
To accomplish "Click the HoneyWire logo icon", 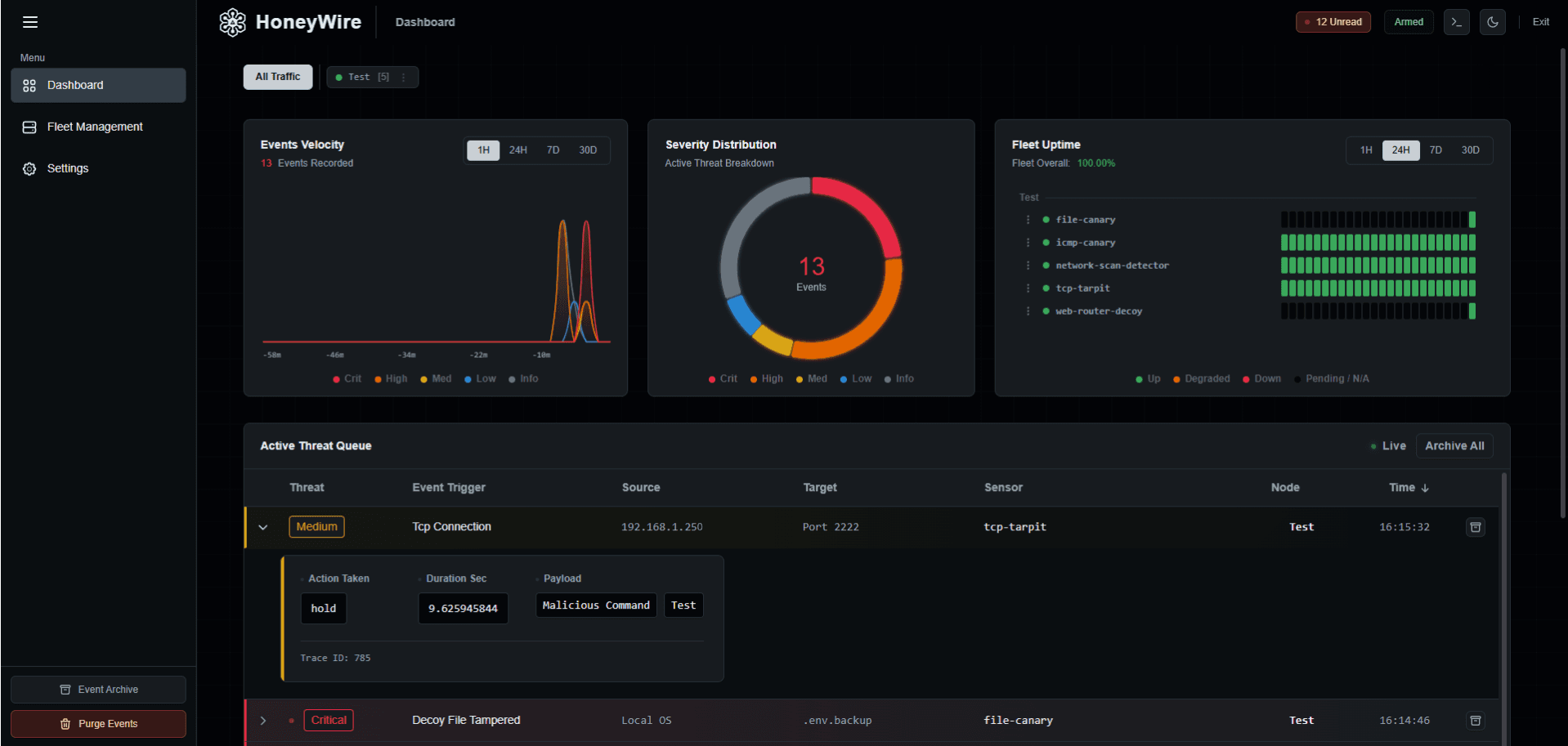I will click(x=233, y=22).
